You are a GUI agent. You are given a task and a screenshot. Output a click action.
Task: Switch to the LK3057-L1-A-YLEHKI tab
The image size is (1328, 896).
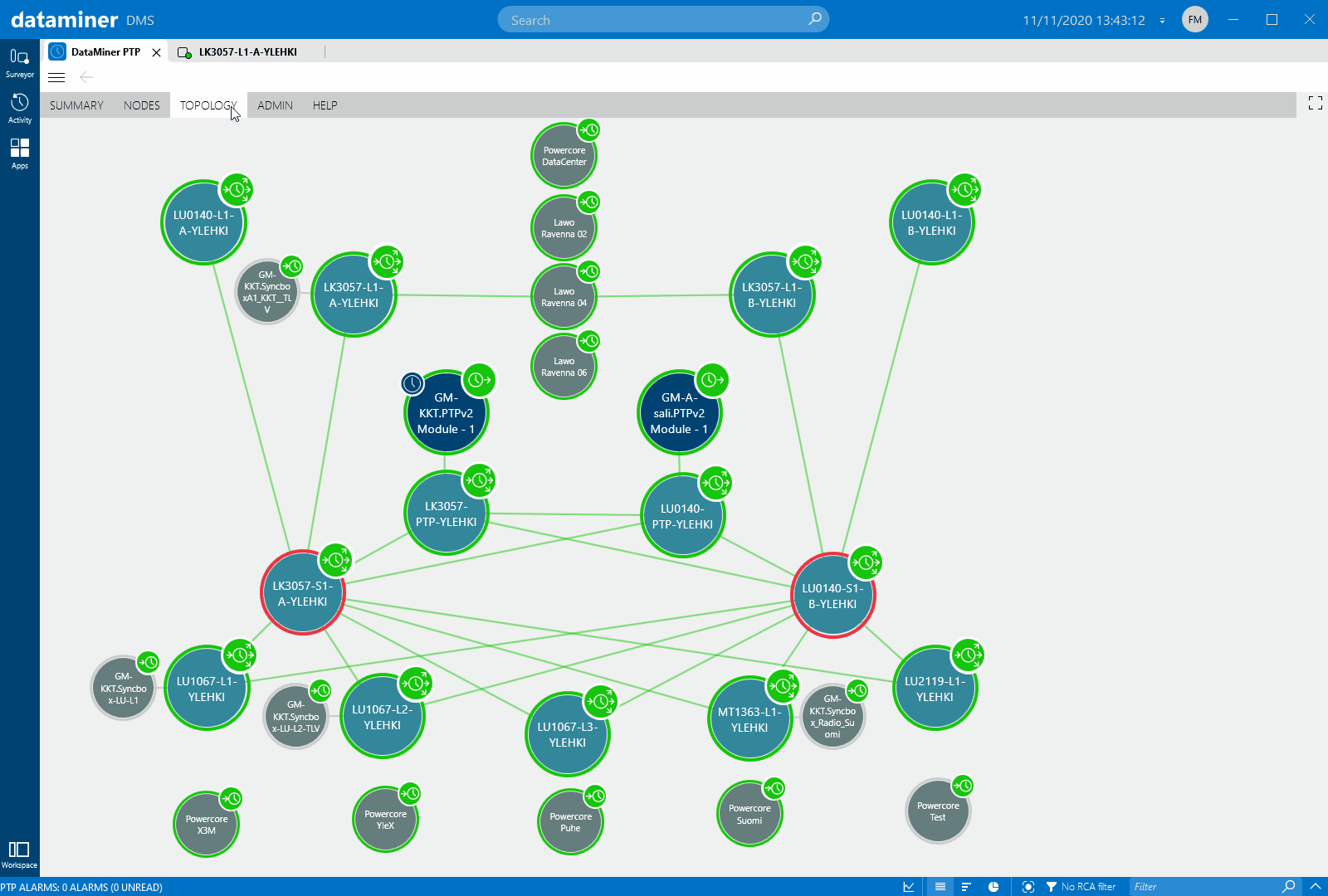point(247,51)
